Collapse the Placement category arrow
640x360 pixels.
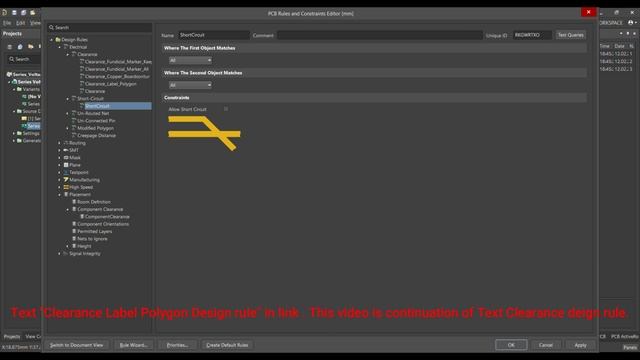coord(60,194)
